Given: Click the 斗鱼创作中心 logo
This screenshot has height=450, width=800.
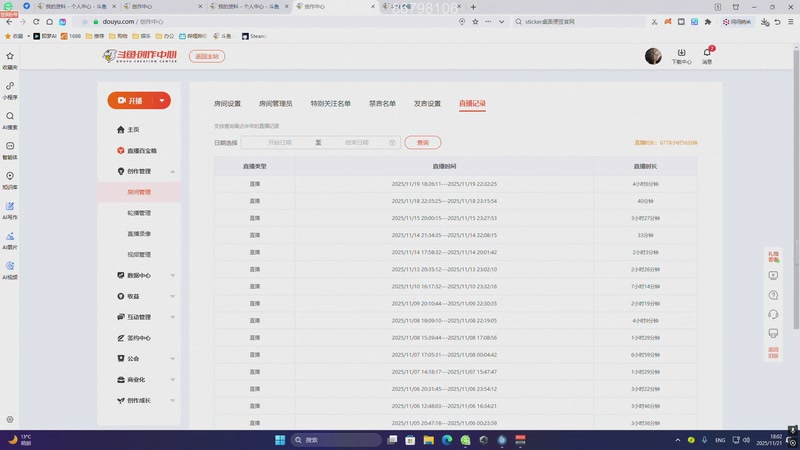Looking at the screenshot, I should click(x=139, y=56).
